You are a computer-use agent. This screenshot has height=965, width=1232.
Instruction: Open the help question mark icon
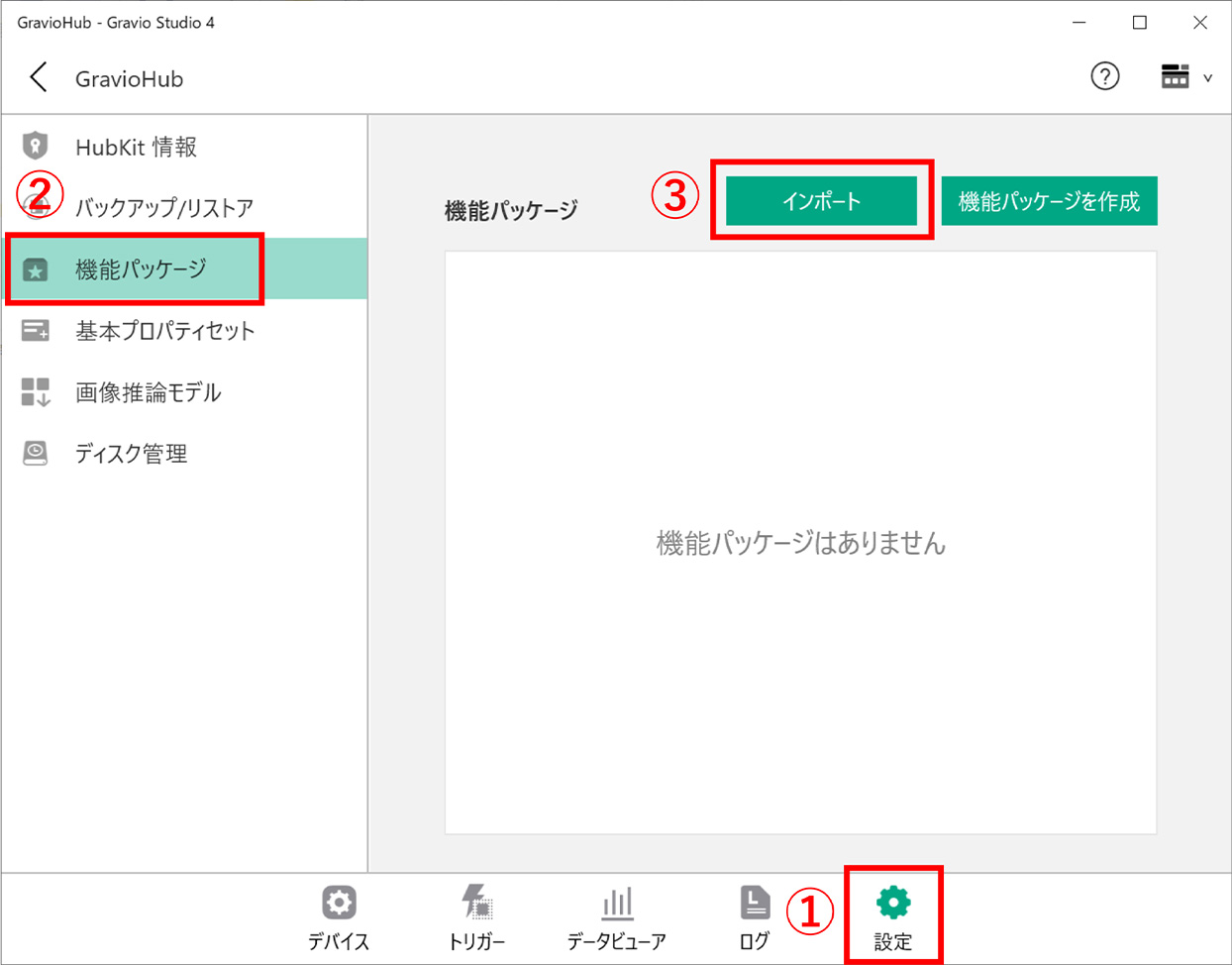coord(1105,76)
